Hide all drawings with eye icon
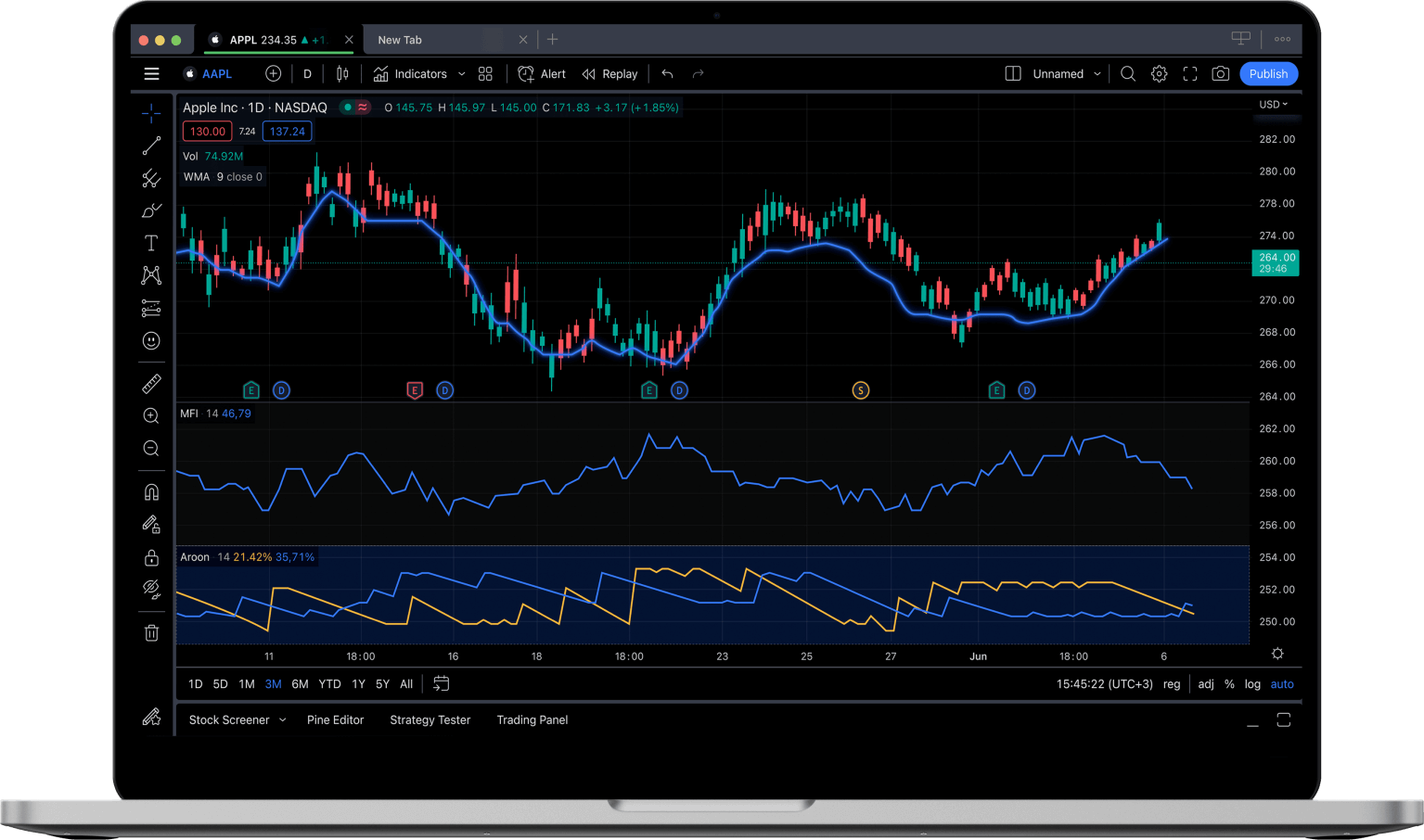Screen dimensions: 1424x840 click(151, 590)
